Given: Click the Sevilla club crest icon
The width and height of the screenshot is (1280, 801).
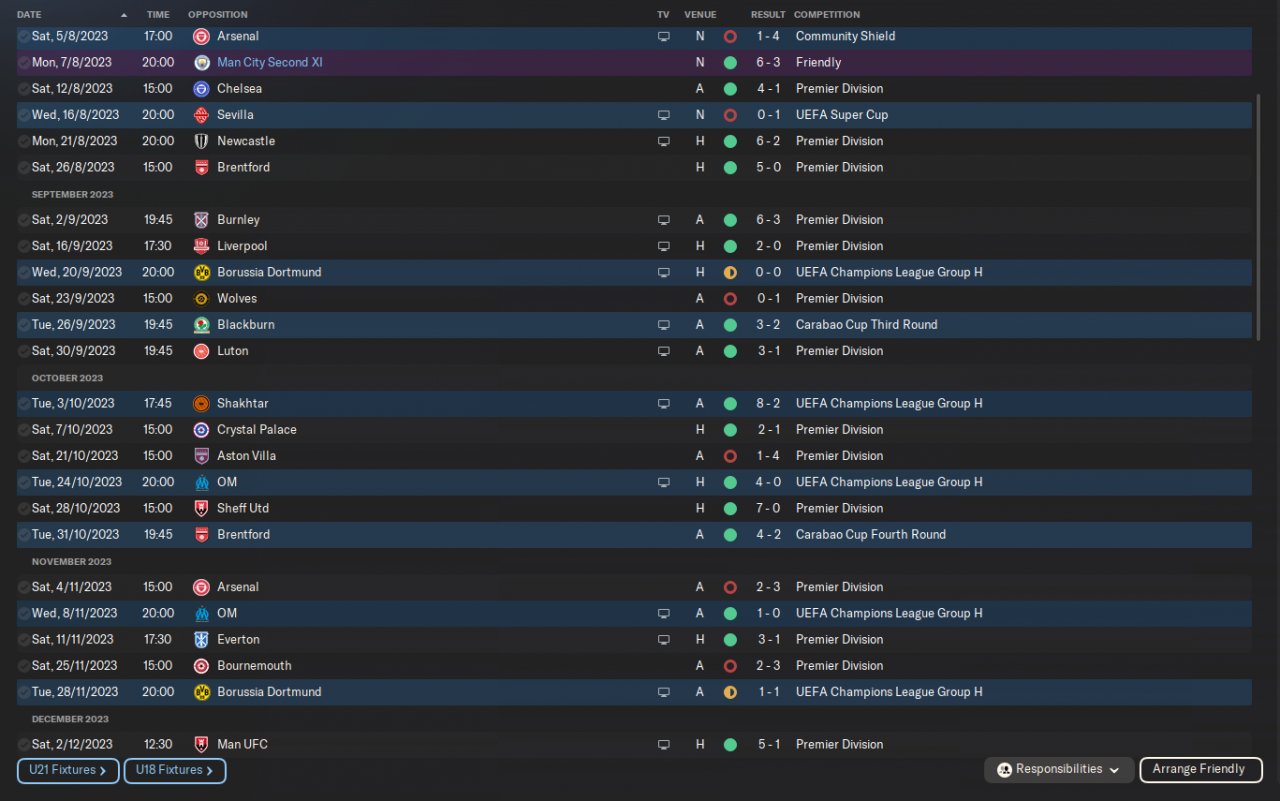Looking at the screenshot, I should pyautogui.click(x=201, y=115).
